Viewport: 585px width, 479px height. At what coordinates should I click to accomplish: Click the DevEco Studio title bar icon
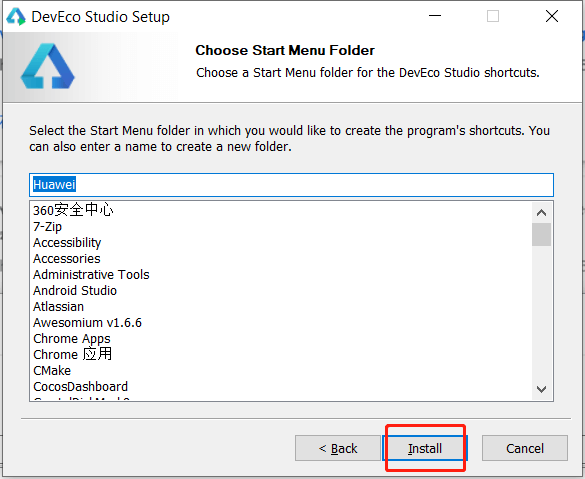tap(16, 16)
